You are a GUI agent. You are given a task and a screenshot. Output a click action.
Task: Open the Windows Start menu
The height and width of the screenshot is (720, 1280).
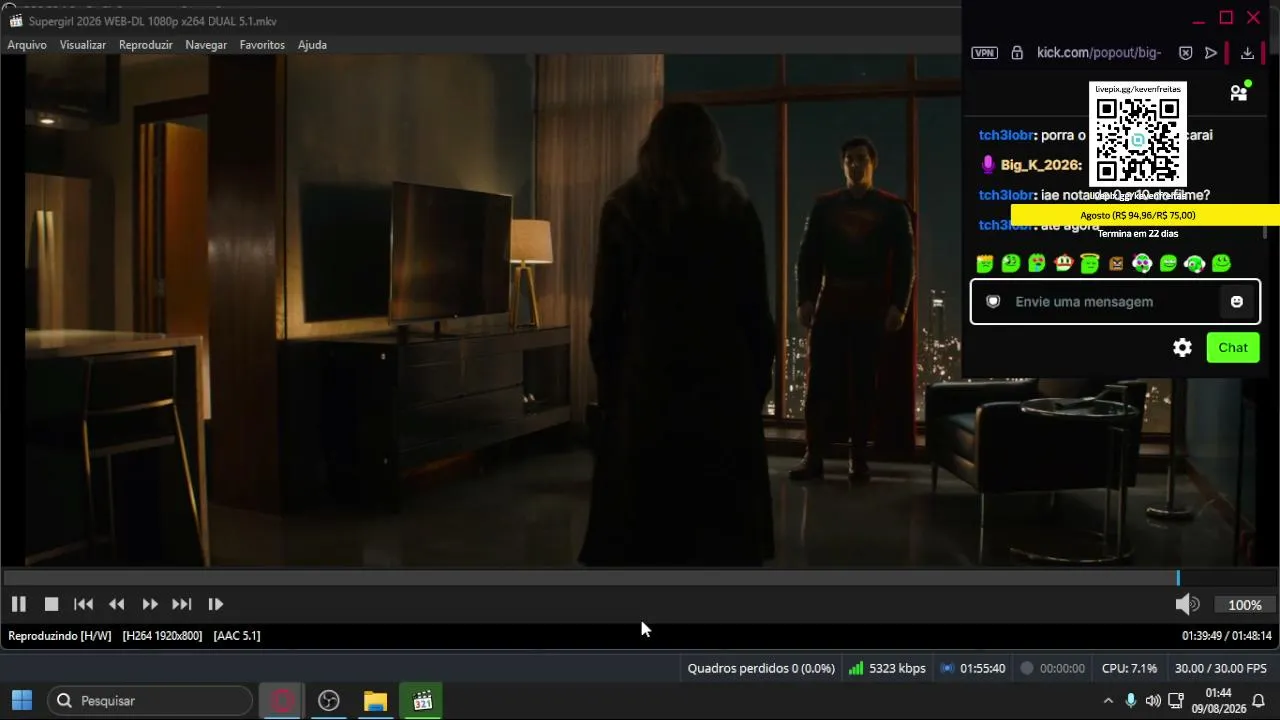pyautogui.click(x=22, y=701)
